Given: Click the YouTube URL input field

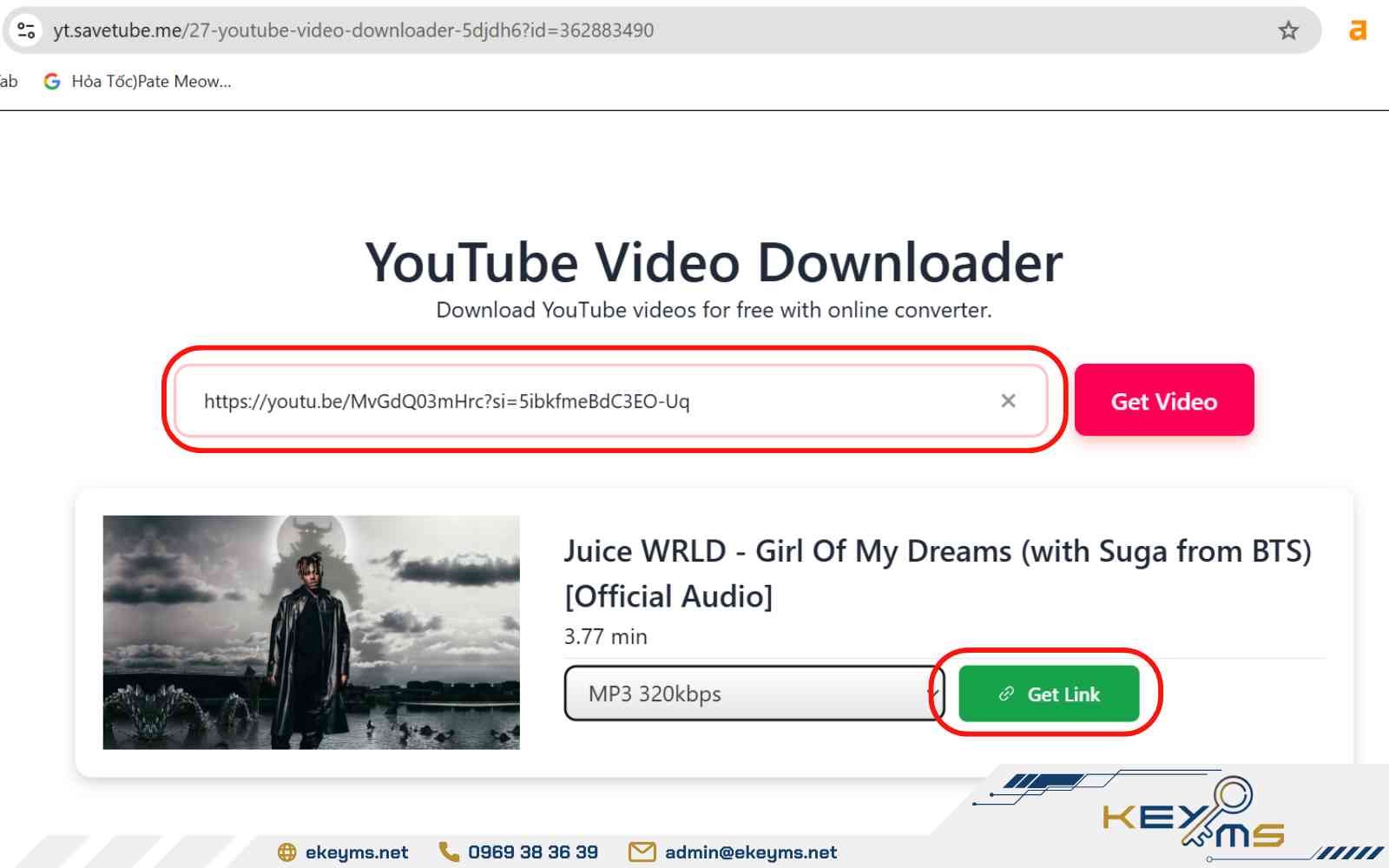Looking at the screenshot, I should click(x=611, y=401).
